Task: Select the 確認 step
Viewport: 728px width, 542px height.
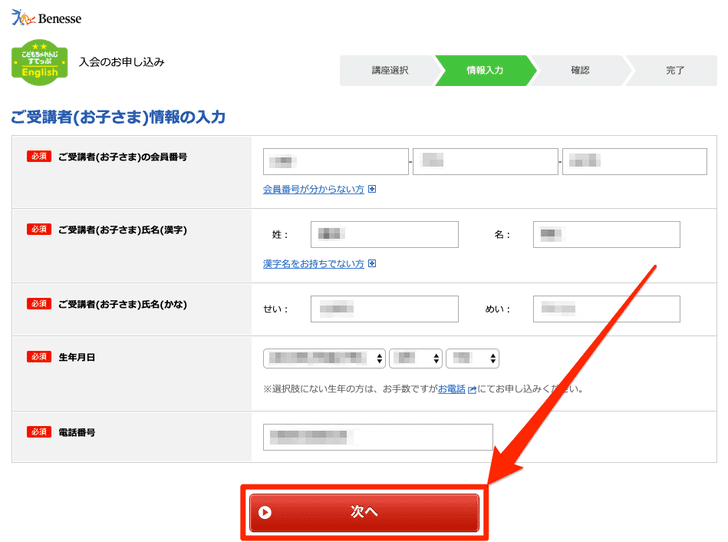Action: pyautogui.click(x=580, y=70)
